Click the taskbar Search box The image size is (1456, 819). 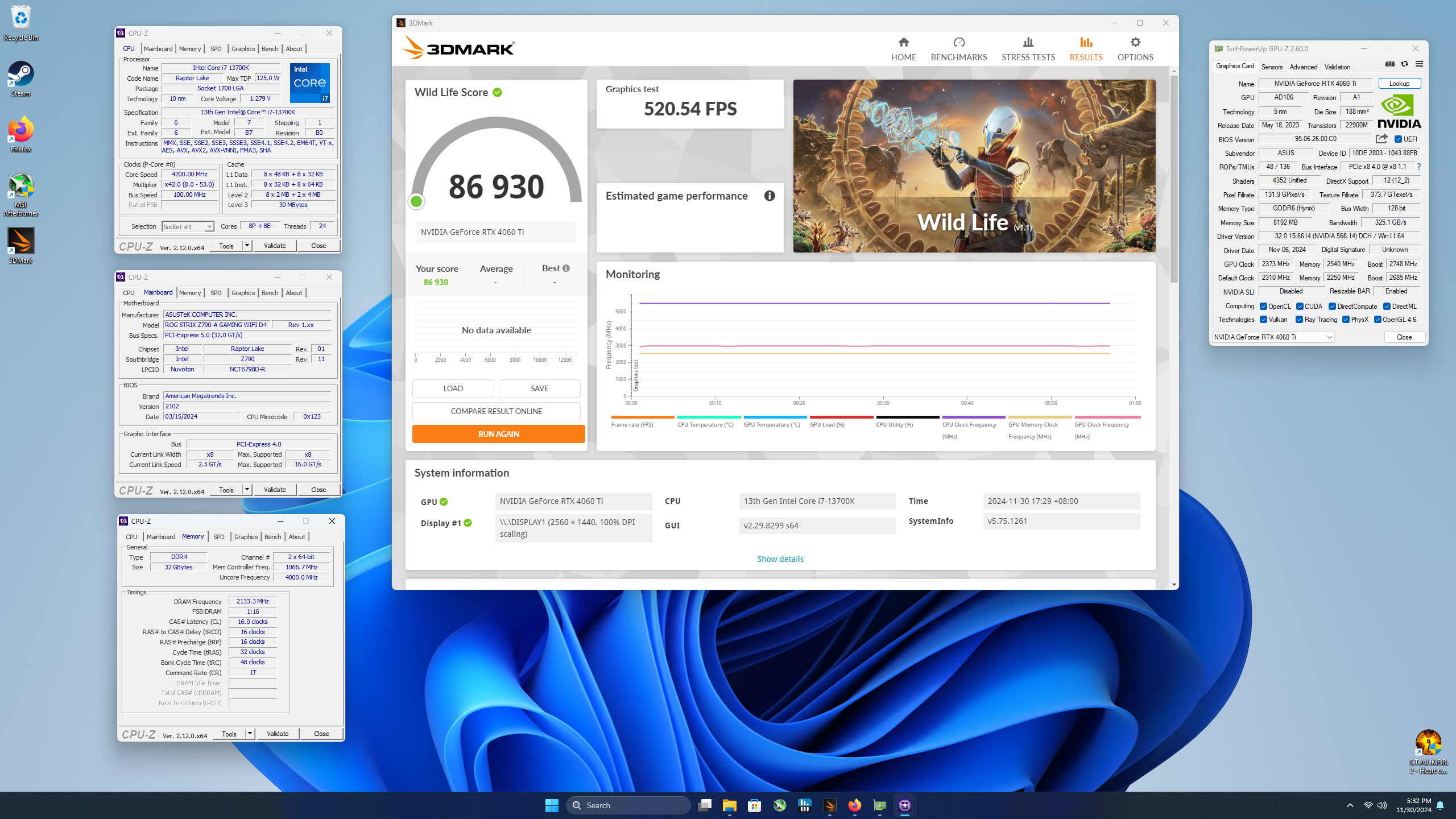(628, 805)
